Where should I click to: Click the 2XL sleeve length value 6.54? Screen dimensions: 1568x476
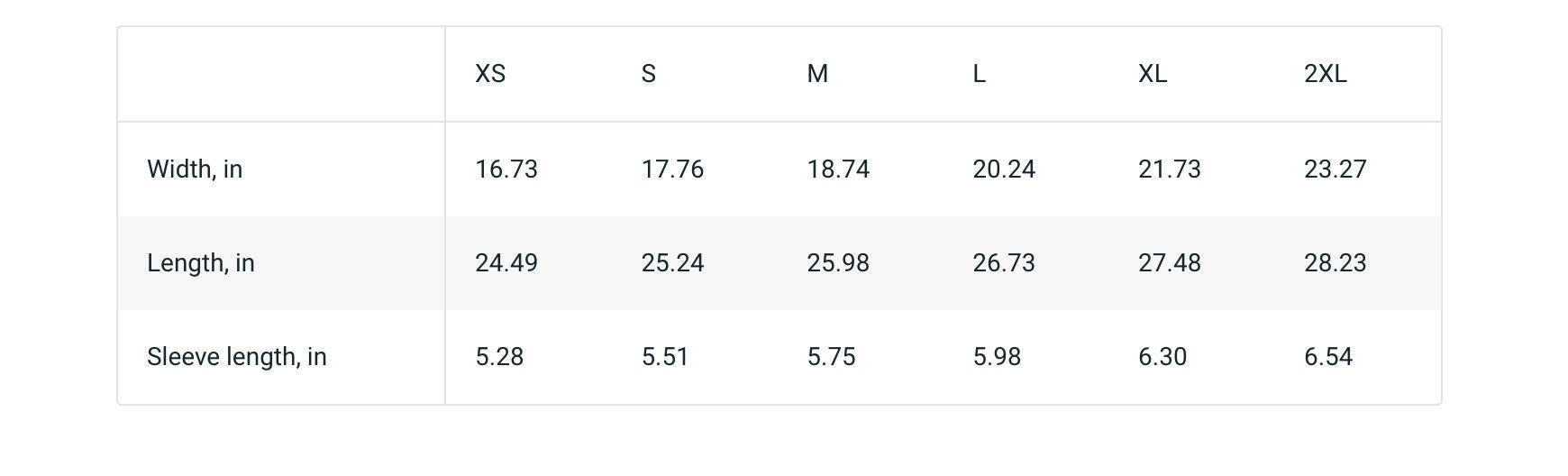click(x=1328, y=357)
